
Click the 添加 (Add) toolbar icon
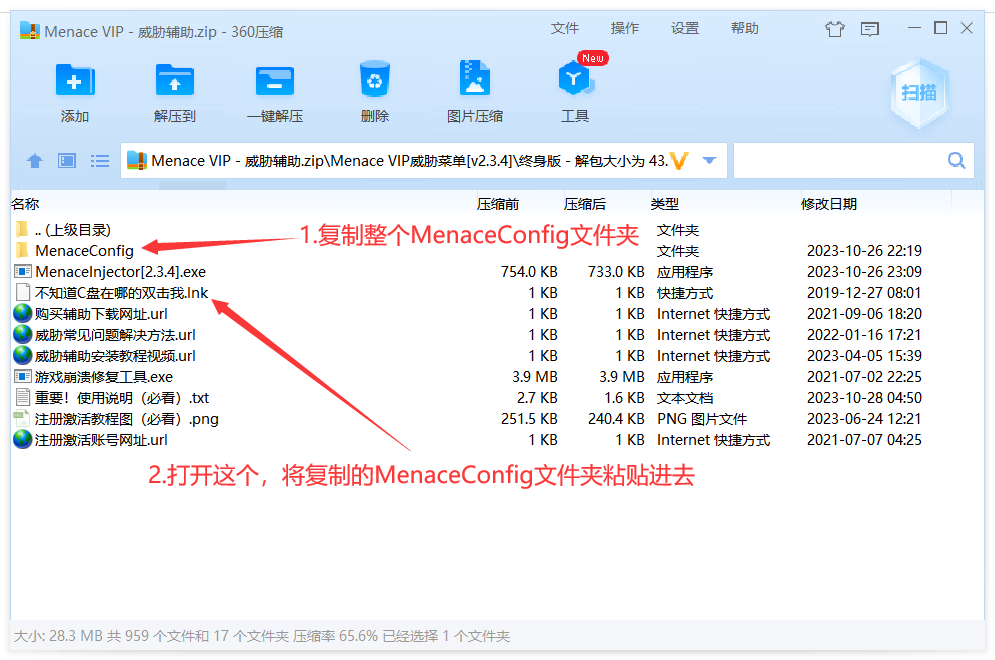click(x=75, y=81)
